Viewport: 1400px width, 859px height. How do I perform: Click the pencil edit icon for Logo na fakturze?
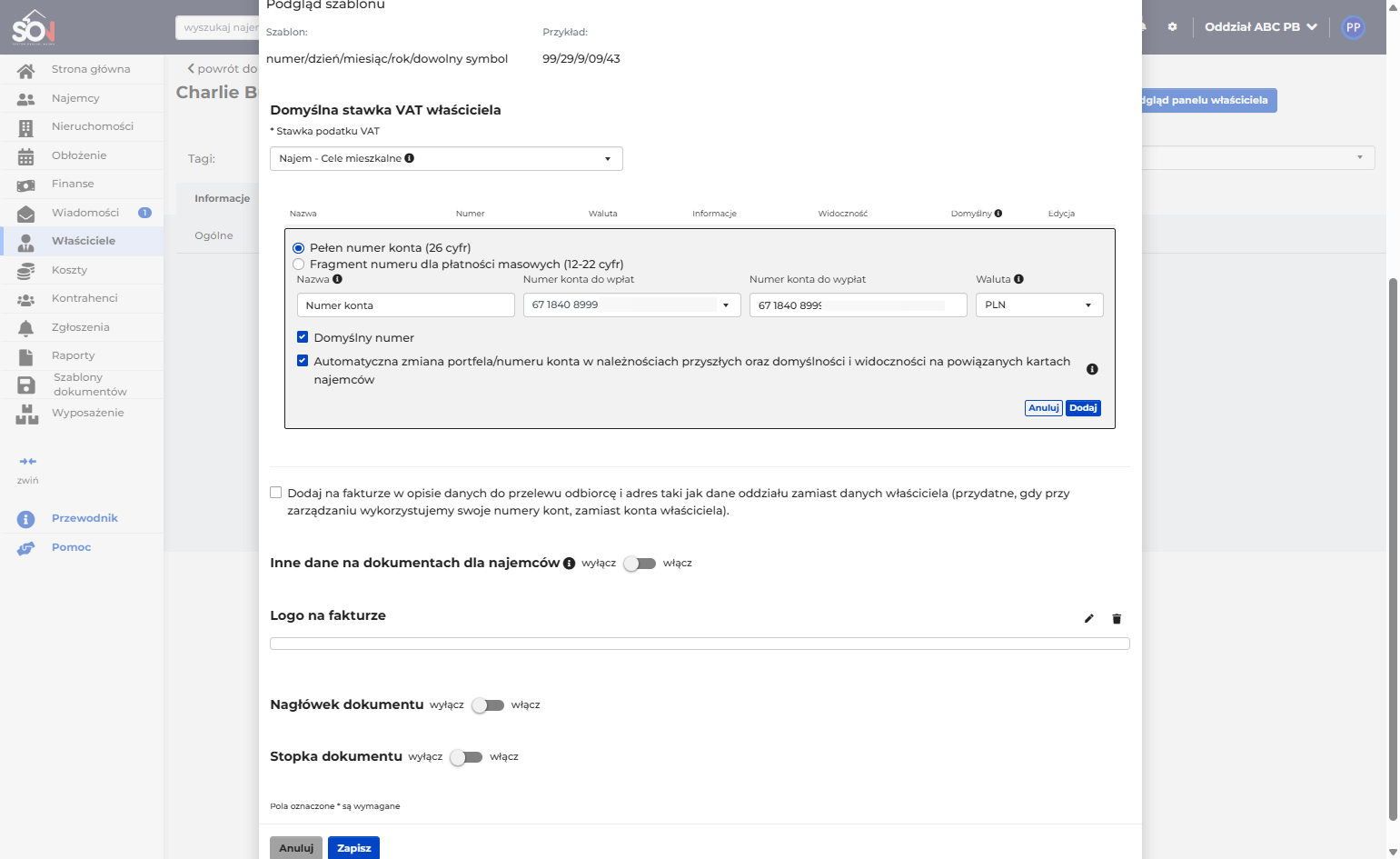[1089, 619]
